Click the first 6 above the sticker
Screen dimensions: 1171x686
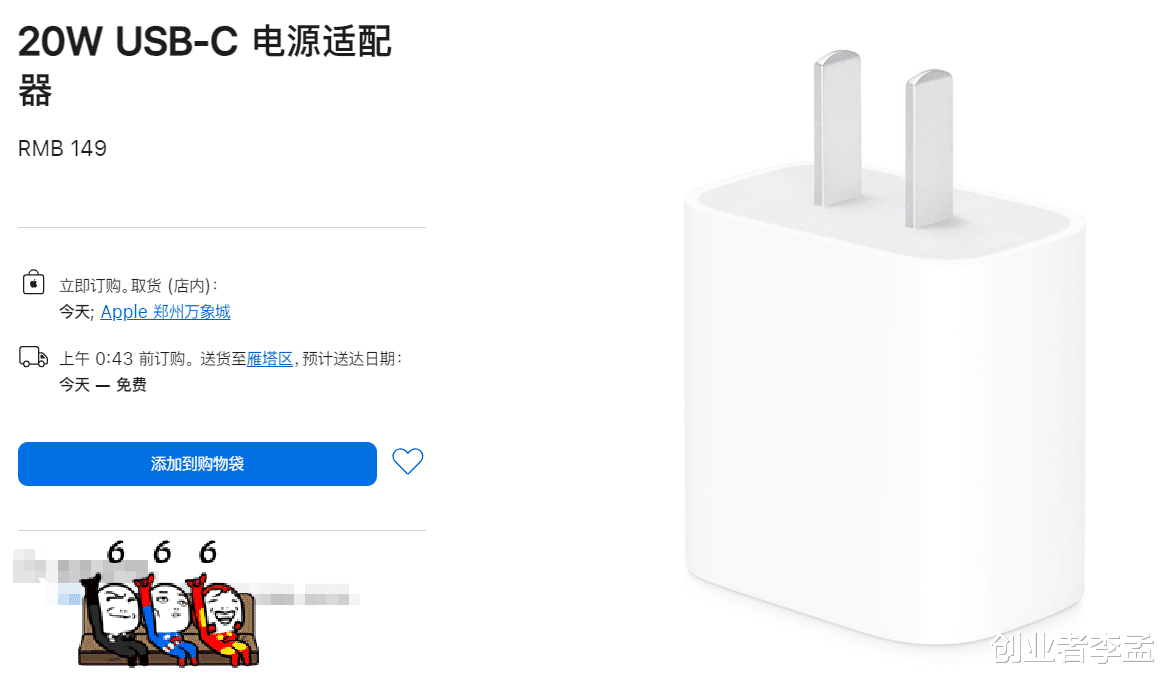tap(116, 553)
